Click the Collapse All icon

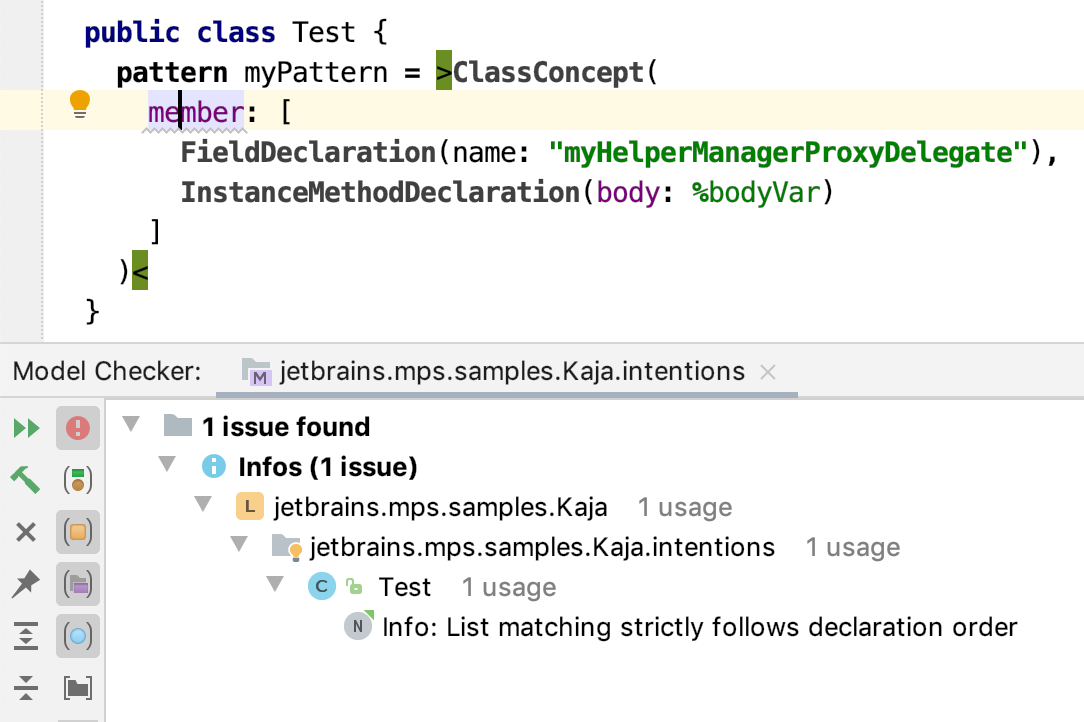pyautogui.click(x=26, y=688)
